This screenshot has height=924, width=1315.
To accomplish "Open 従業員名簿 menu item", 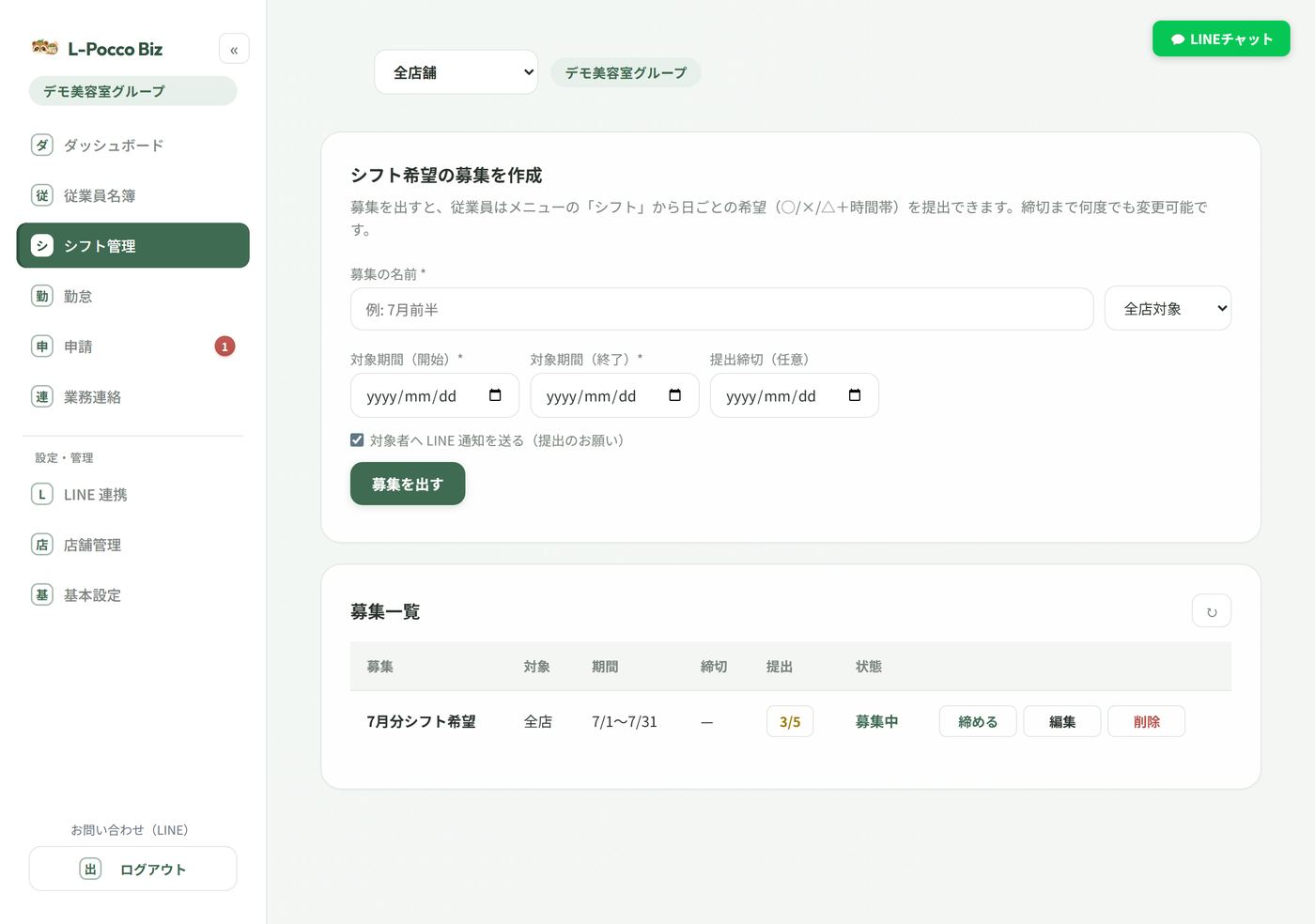I will tap(132, 195).
